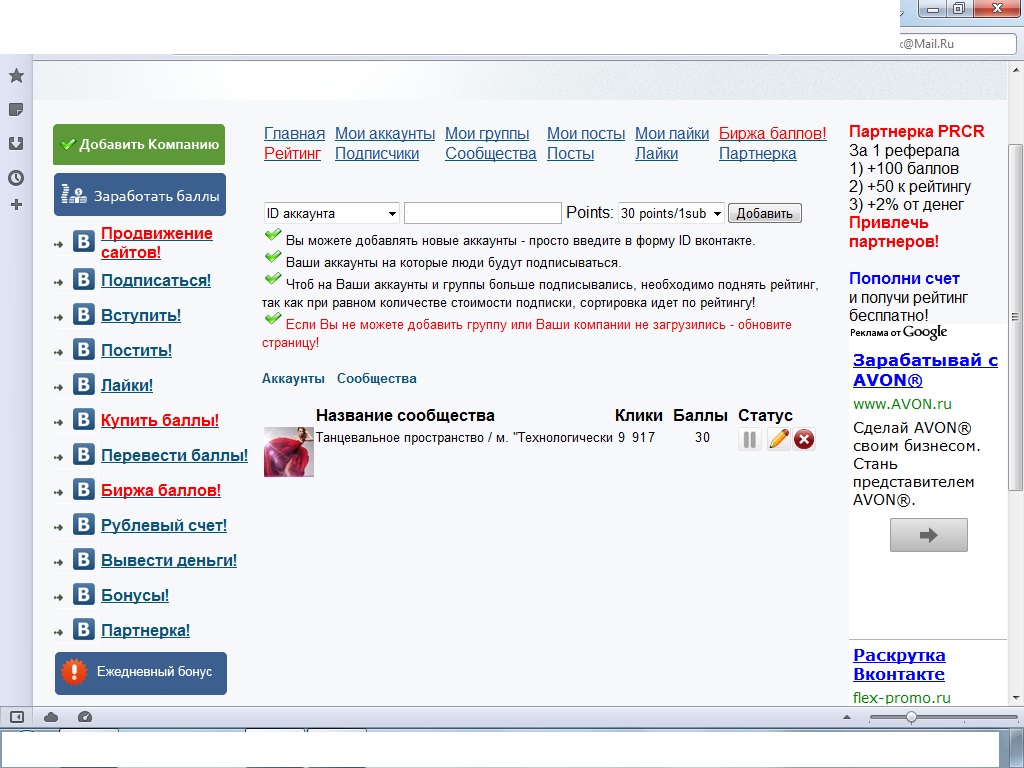Click the green Добавить Компанию button
The width and height of the screenshot is (1024, 768).
tap(139, 144)
